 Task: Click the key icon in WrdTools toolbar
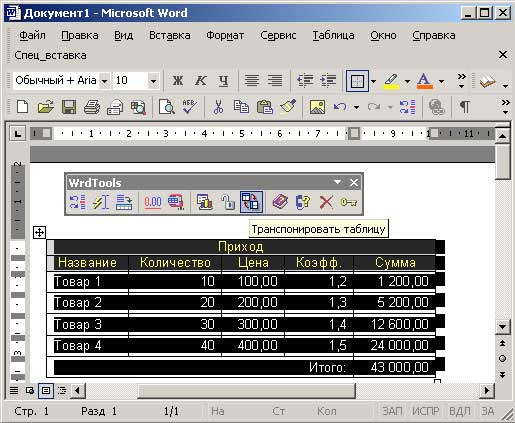pos(349,202)
